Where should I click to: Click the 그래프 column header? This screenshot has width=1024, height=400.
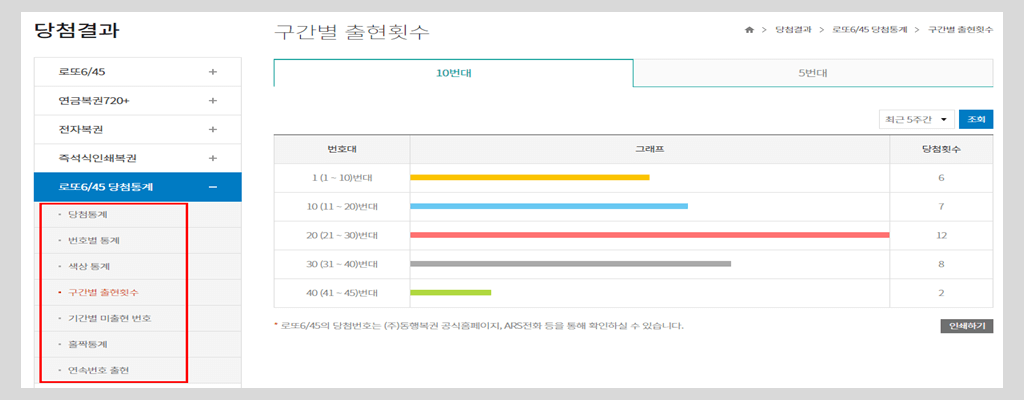(650, 149)
